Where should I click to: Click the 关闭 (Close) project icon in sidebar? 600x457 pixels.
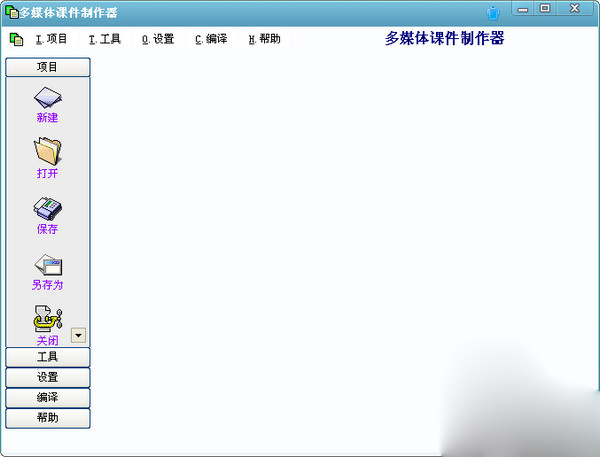(x=47, y=320)
